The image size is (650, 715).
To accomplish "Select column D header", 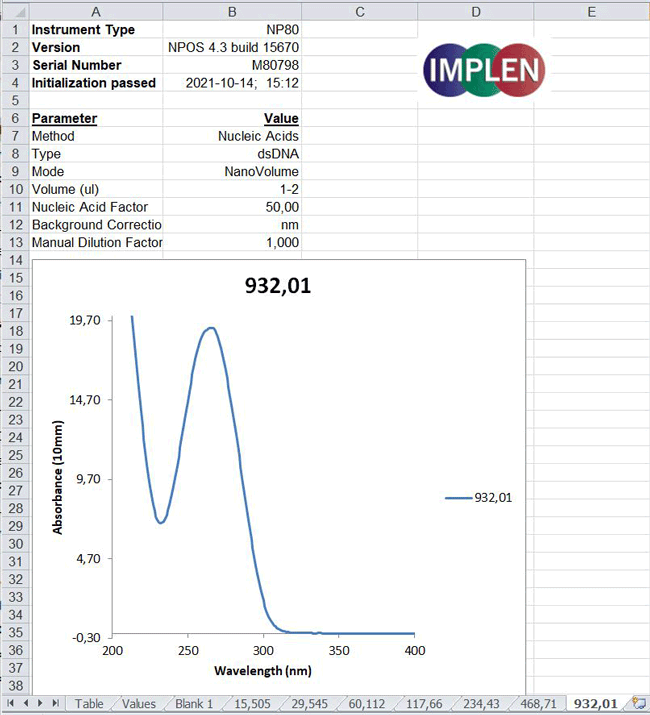I will [x=476, y=11].
